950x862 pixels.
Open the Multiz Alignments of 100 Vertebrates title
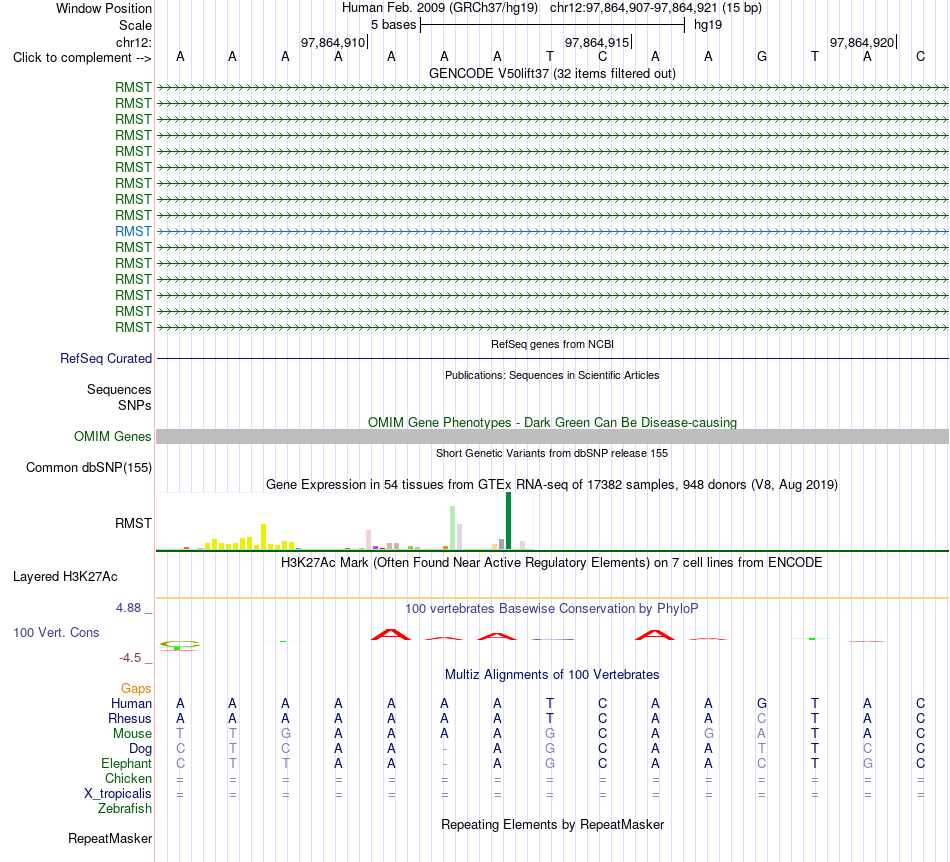552,674
